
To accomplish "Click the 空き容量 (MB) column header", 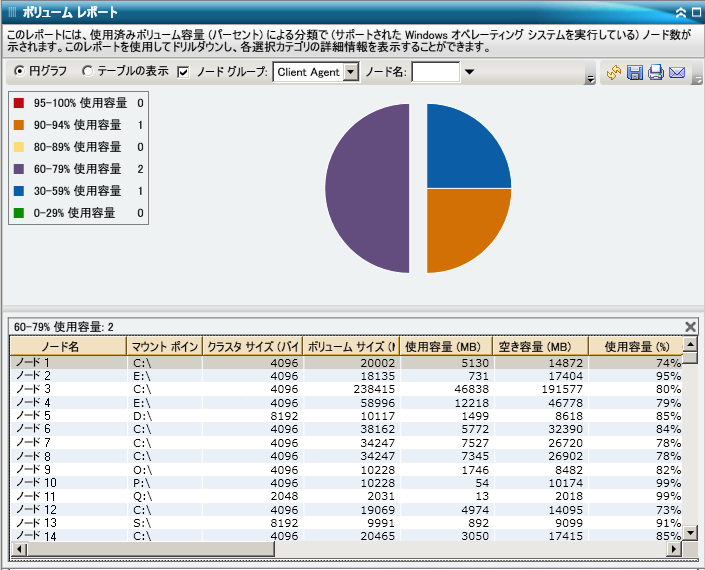I will [540, 346].
